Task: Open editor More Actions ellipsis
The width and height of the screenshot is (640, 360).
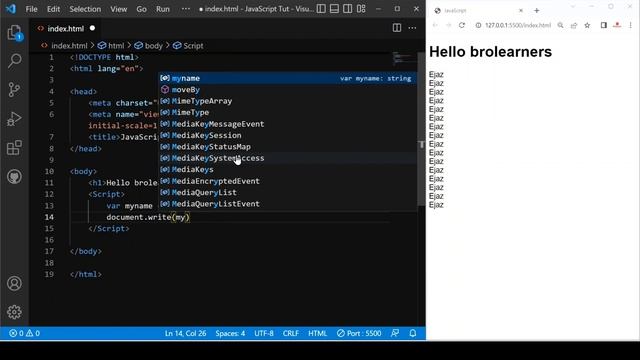Action: pyautogui.click(x=412, y=28)
